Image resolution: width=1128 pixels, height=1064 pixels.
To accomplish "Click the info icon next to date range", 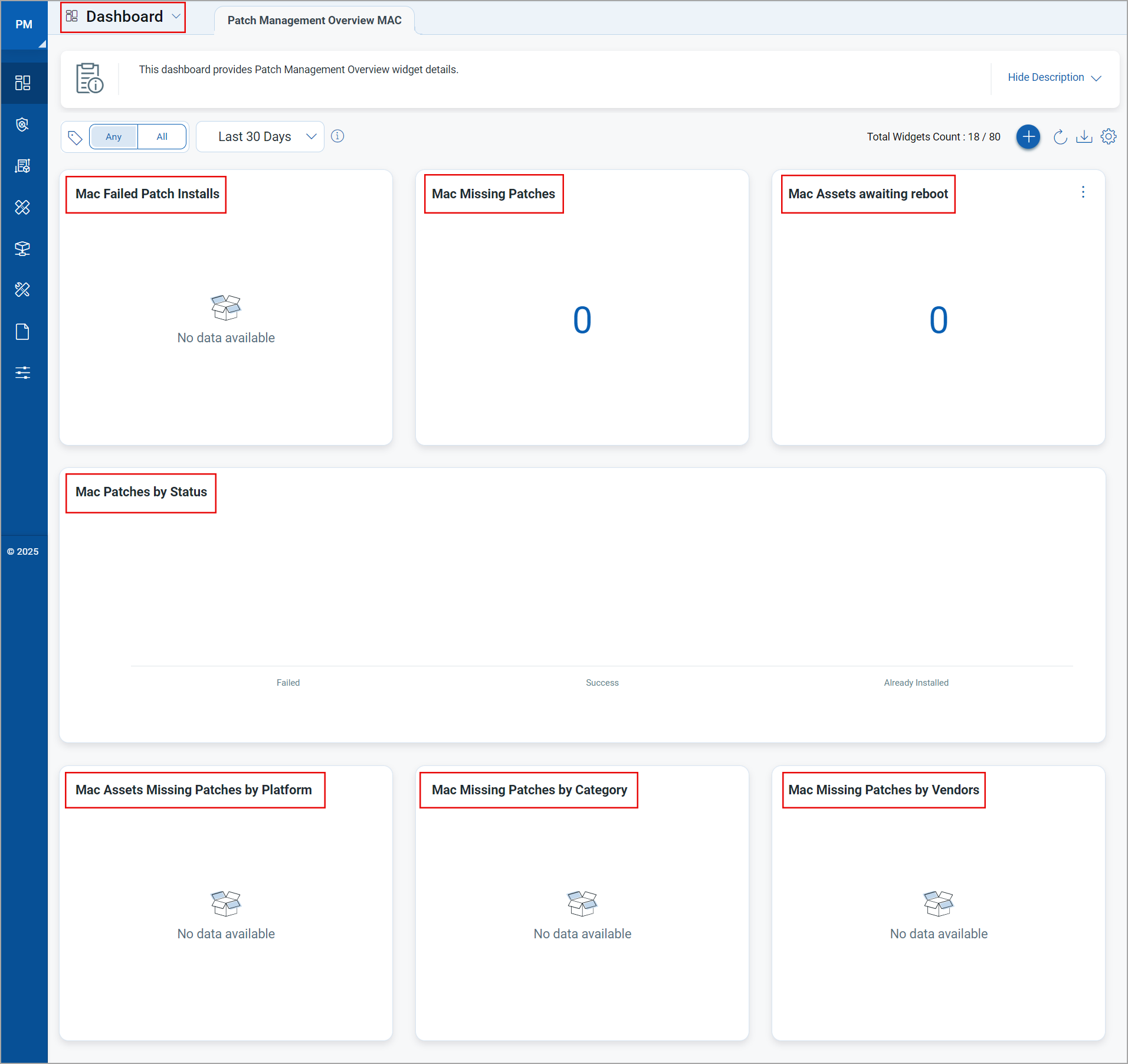I will 337,136.
